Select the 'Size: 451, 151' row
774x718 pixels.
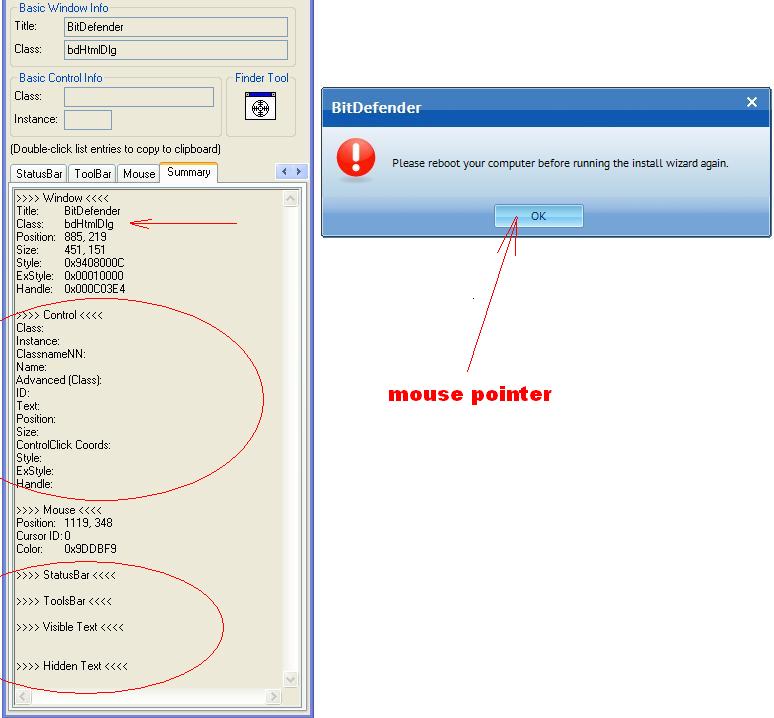tap(61, 250)
